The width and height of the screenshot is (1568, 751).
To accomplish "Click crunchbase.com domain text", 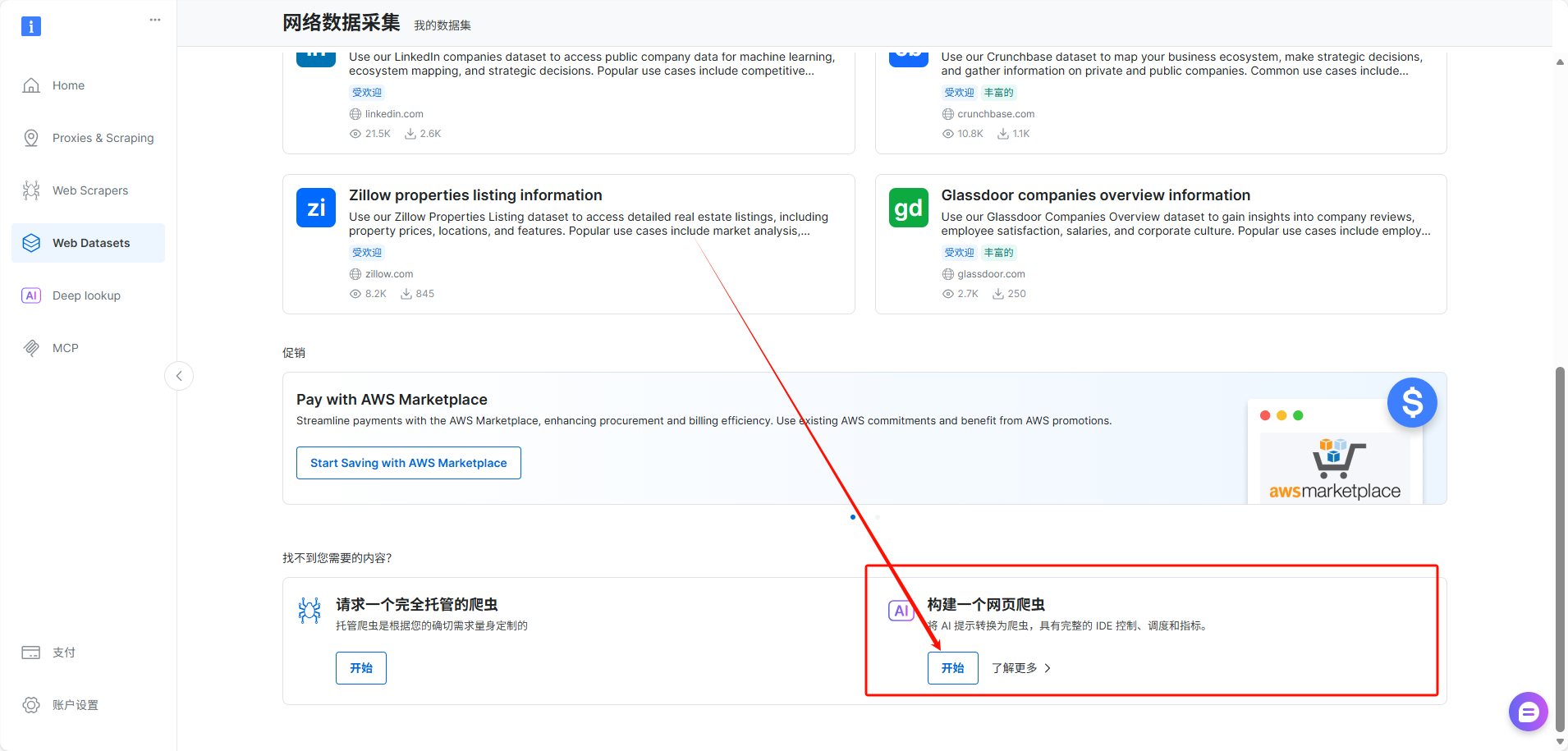I will [996, 114].
